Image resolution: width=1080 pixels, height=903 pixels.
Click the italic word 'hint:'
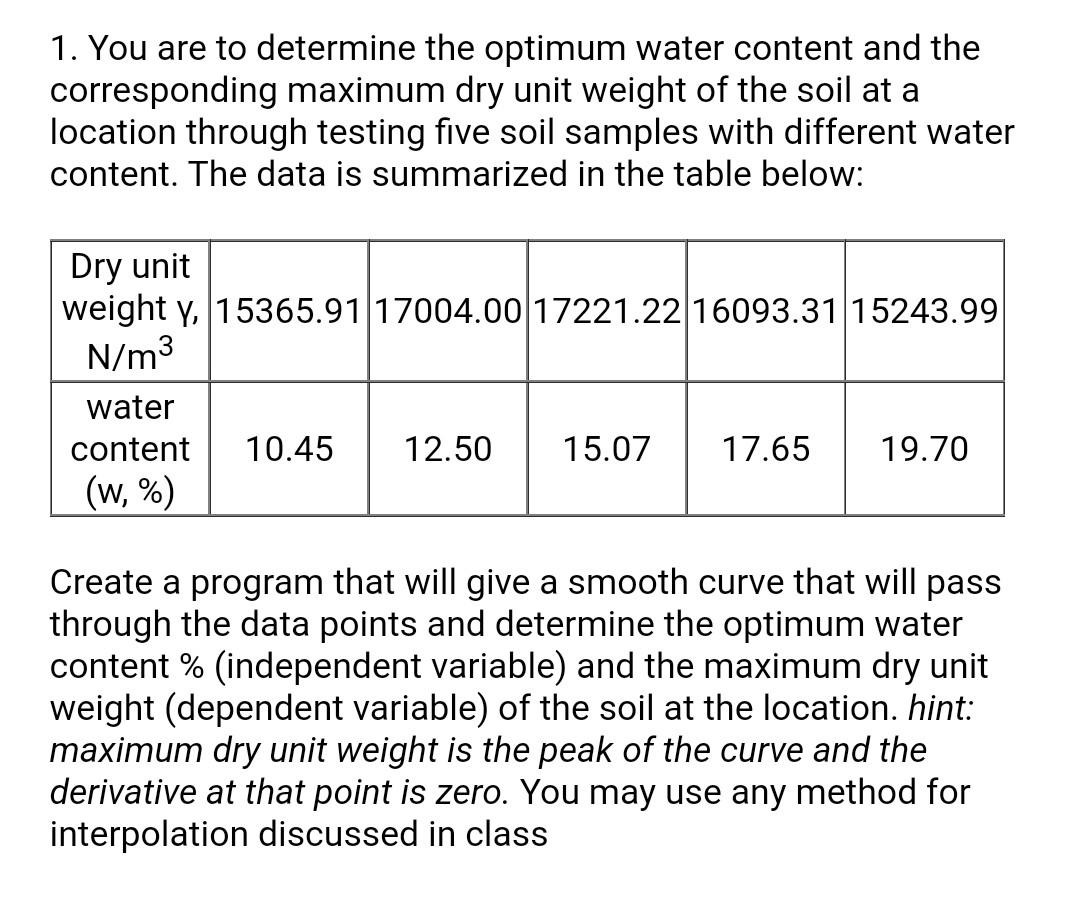(x=941, y=707)
